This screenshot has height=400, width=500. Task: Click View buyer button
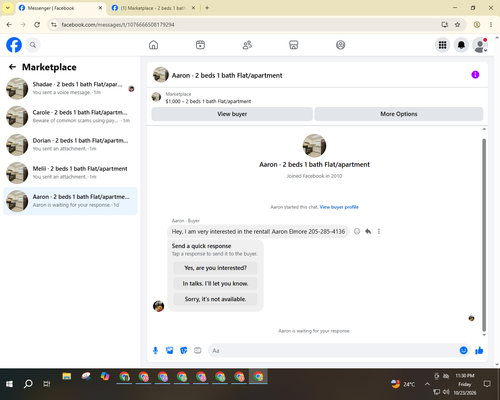click(x=232, y=114)
